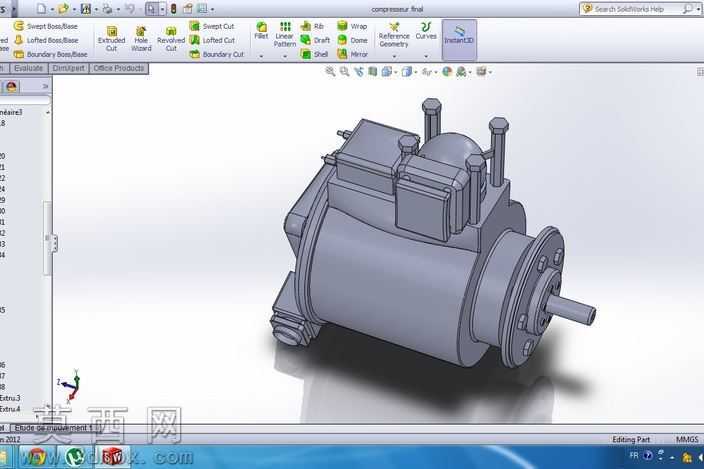Toggle the Section View icon
This screenshot has width=704, height=469.
[373, 71]
